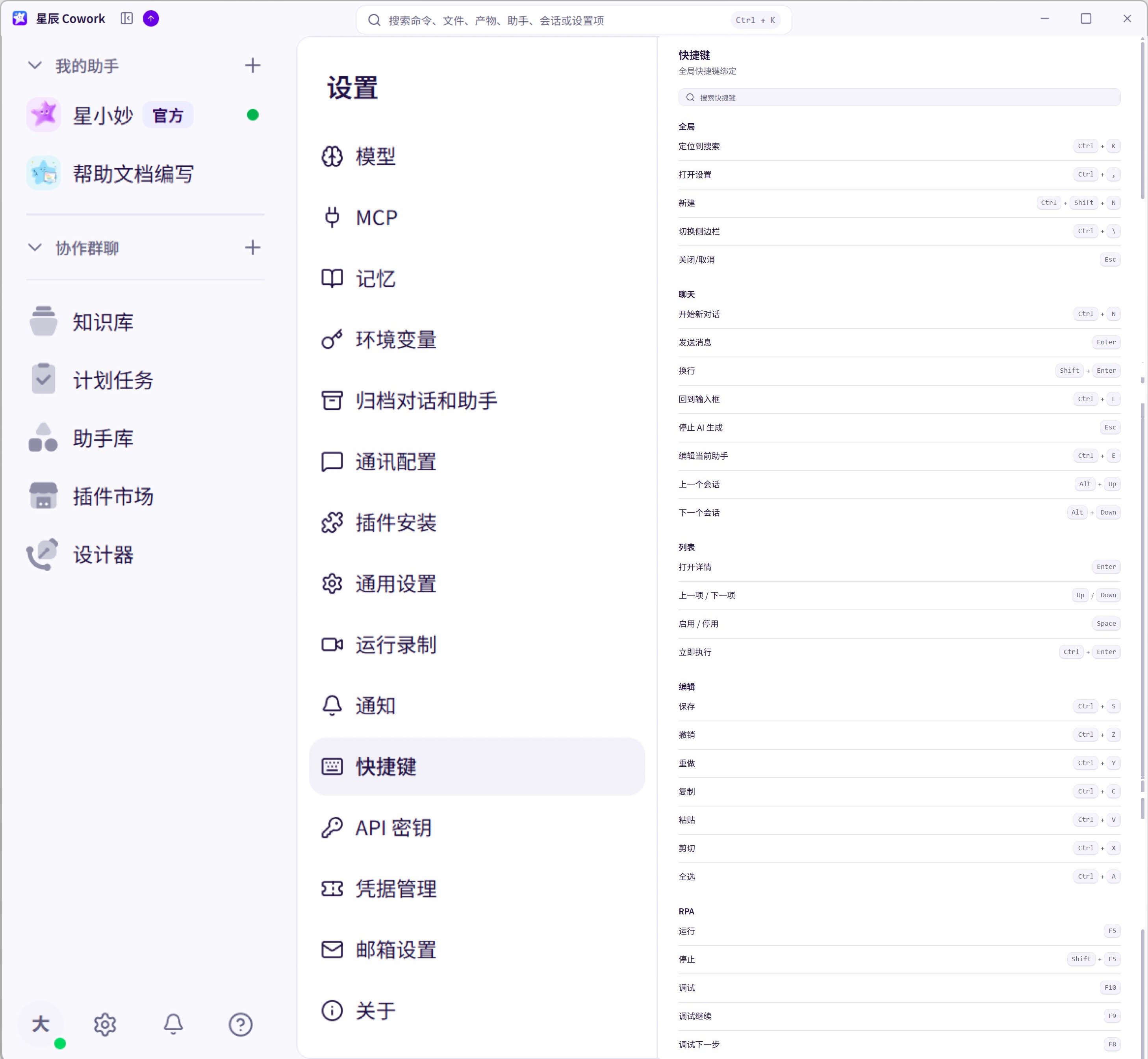Screen dimensions: 1148x1059
Task: Select 快捷键 settings tab
Action: click(x=477, y=767)
